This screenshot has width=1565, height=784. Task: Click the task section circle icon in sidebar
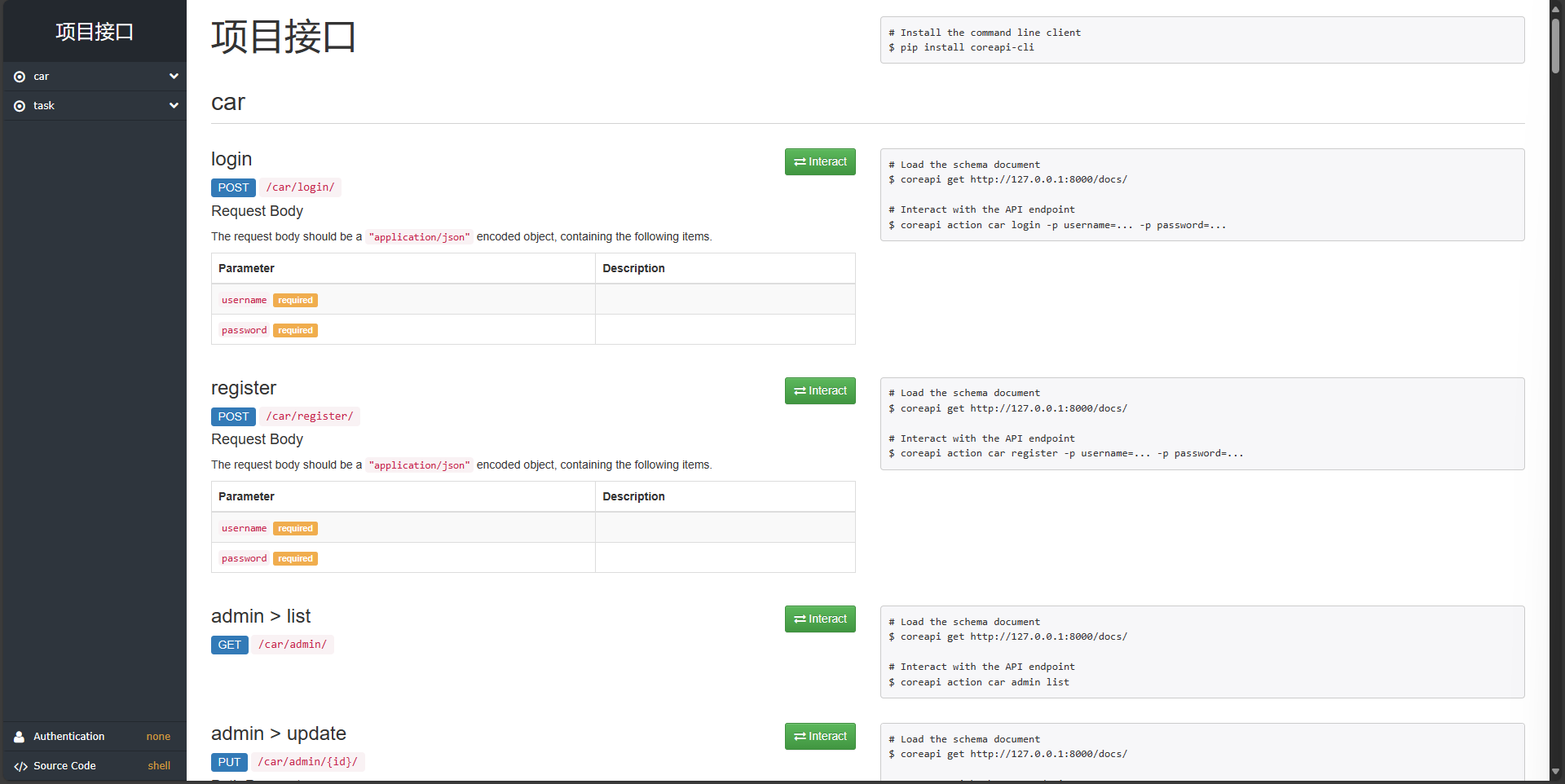click(x=20, y=106)
